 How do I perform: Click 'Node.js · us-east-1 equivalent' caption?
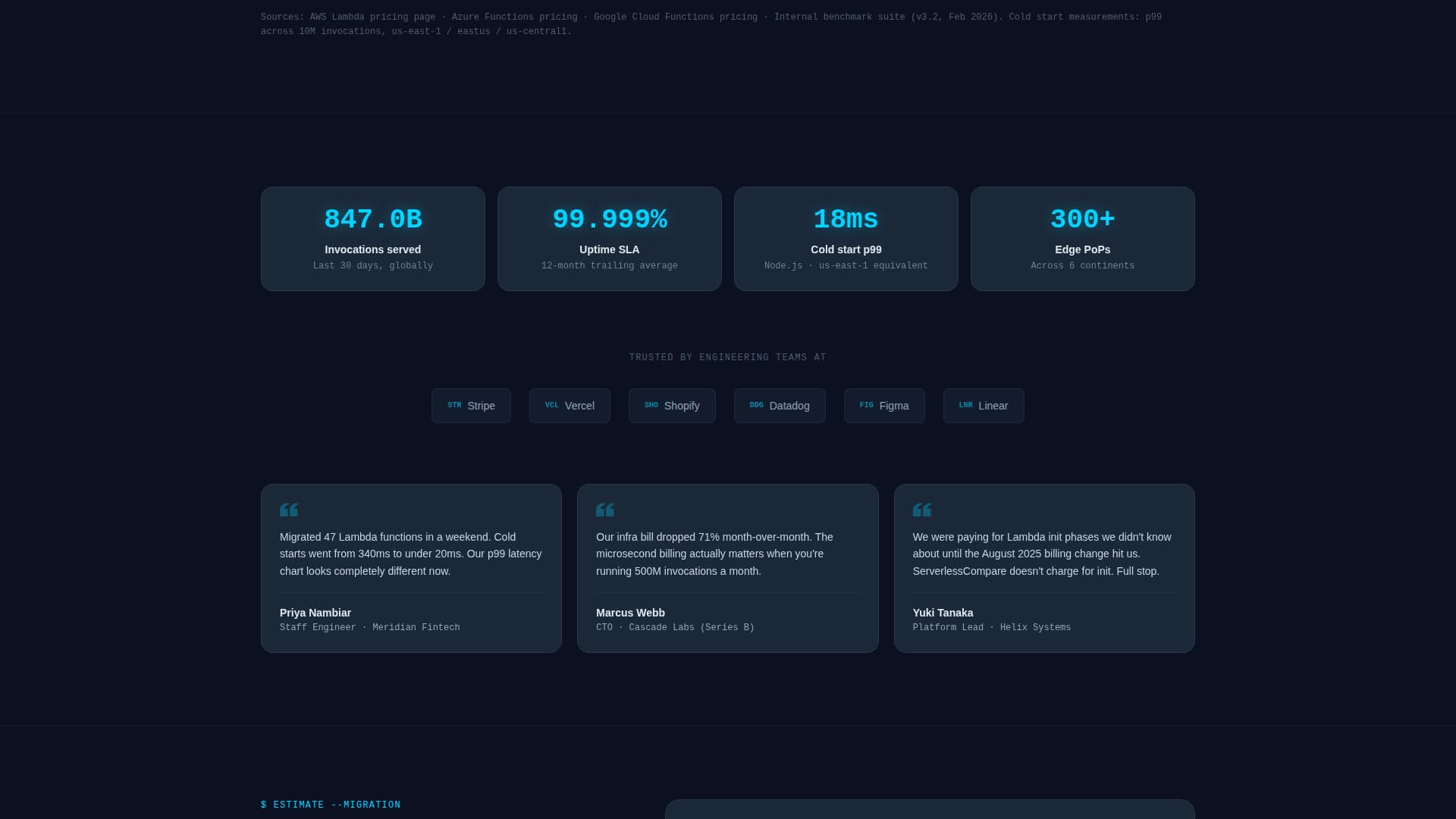coord(846,266)
